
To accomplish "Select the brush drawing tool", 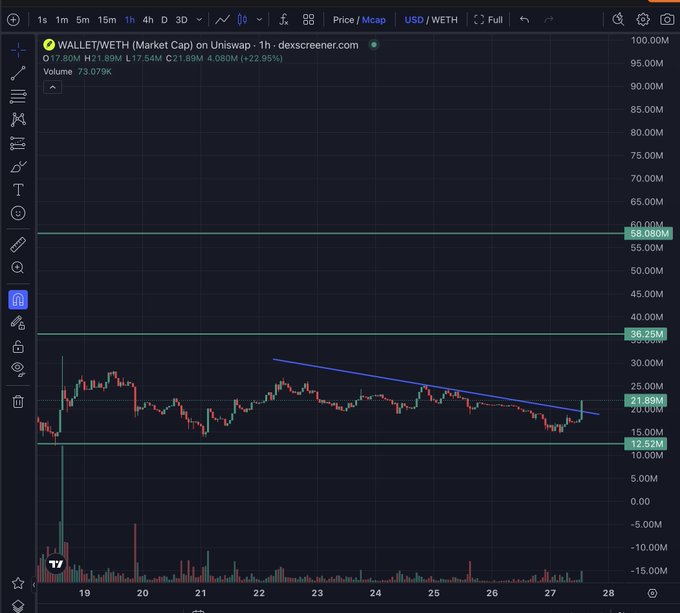I will pyautogui.click(x=18, y=166).
